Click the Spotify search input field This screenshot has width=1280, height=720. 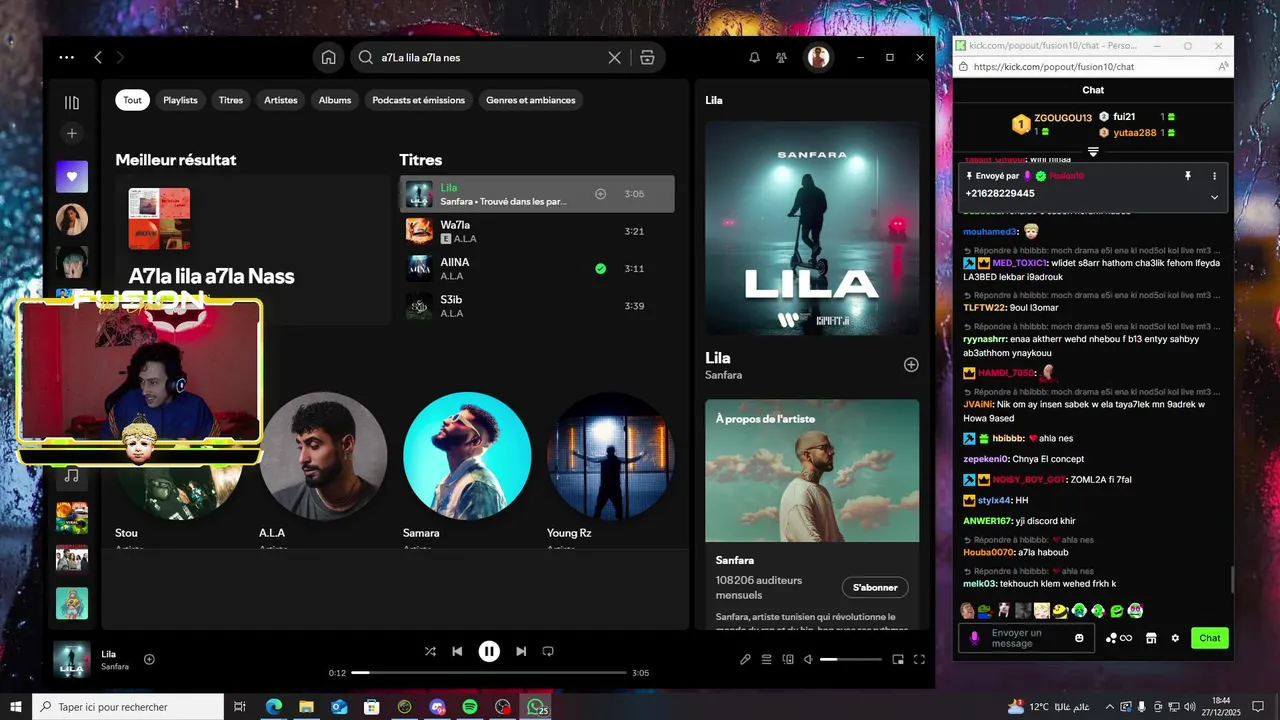coord(488,58)
